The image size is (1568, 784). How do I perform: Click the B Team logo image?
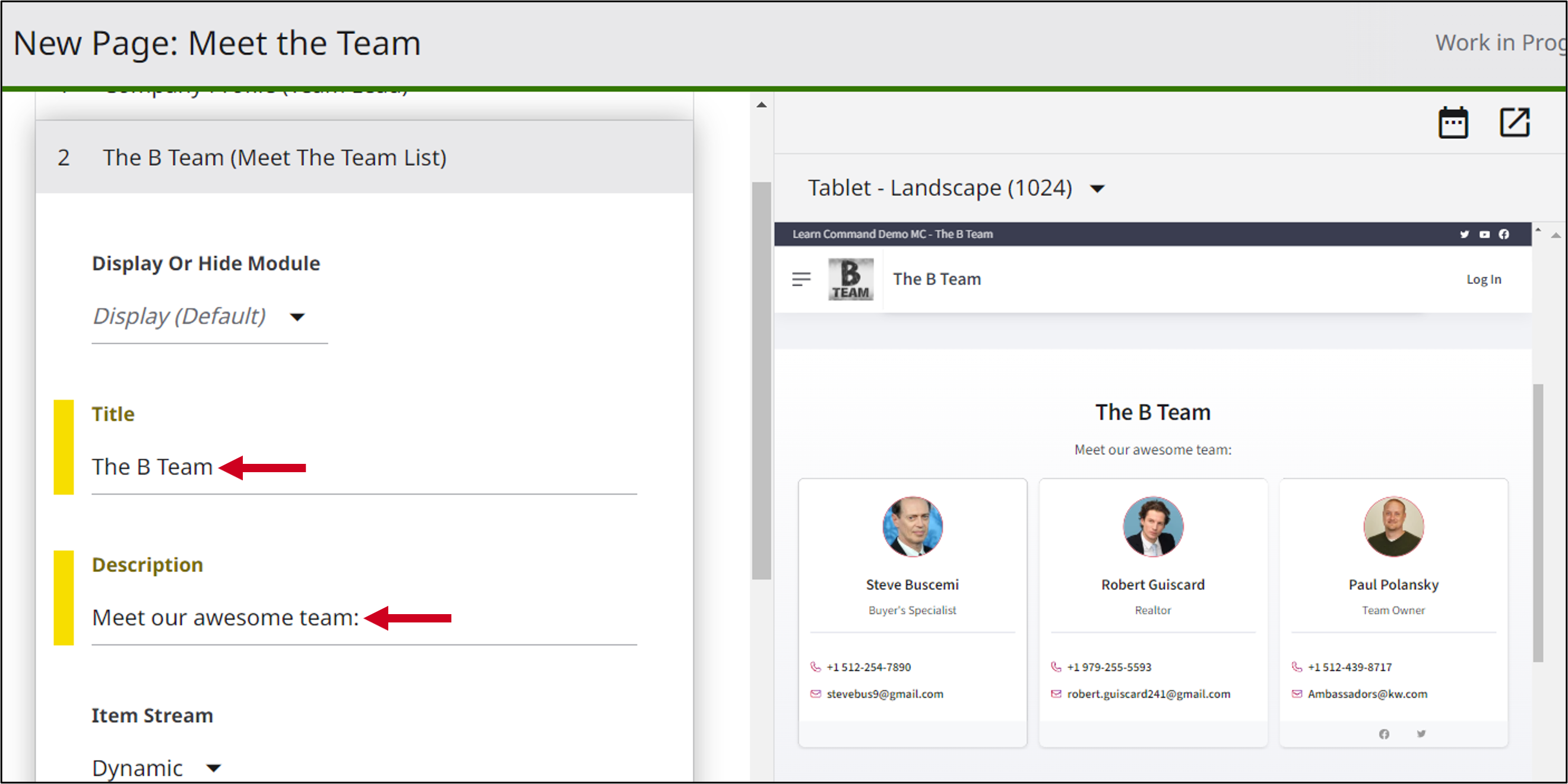(x=850, y=279)
